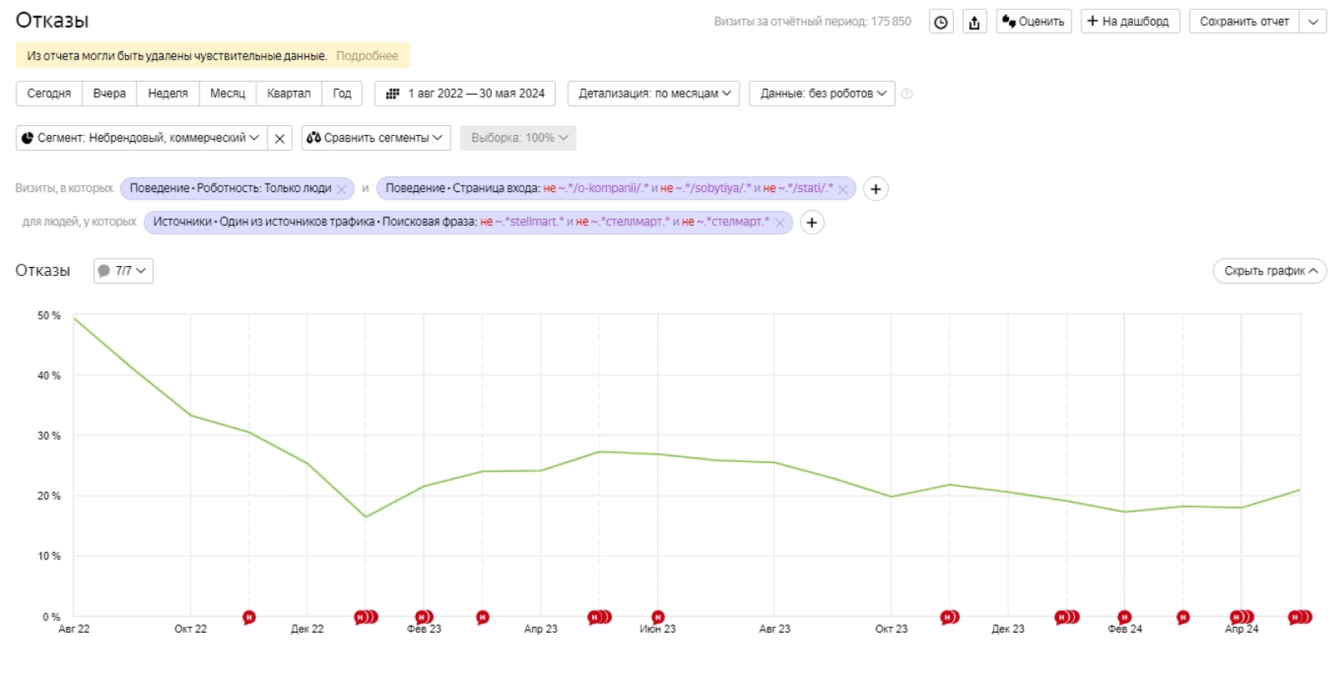Open the Детализация: по месяцам dropdown

(653, 94)
